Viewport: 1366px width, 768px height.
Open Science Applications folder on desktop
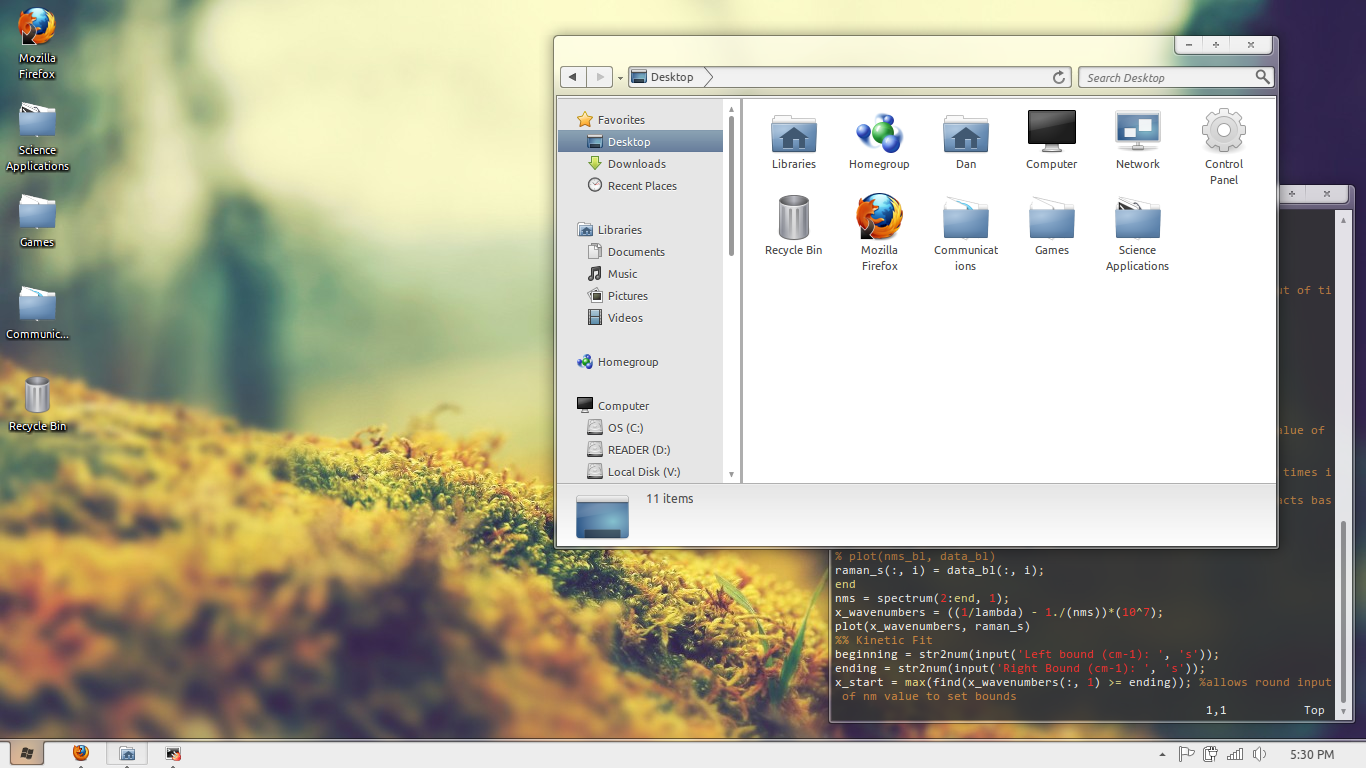point(37,124)
